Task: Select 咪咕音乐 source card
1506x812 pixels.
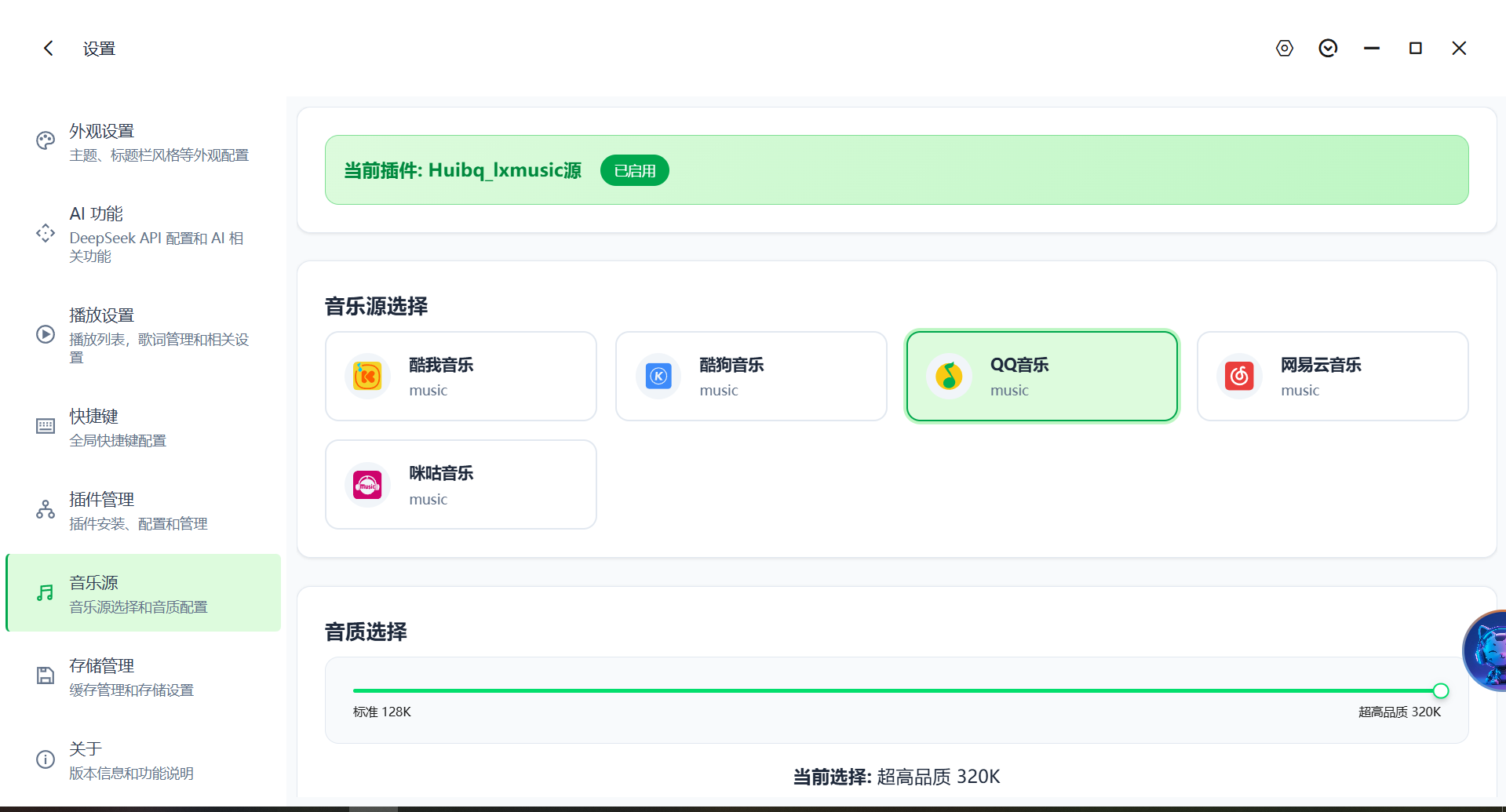Action: [x=461, y=484]
